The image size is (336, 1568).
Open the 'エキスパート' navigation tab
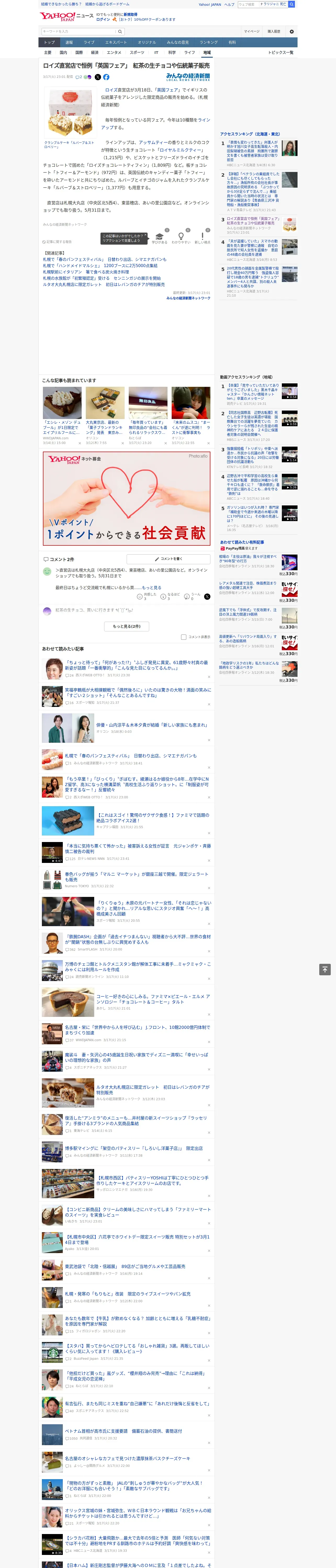tap(116, 42)
